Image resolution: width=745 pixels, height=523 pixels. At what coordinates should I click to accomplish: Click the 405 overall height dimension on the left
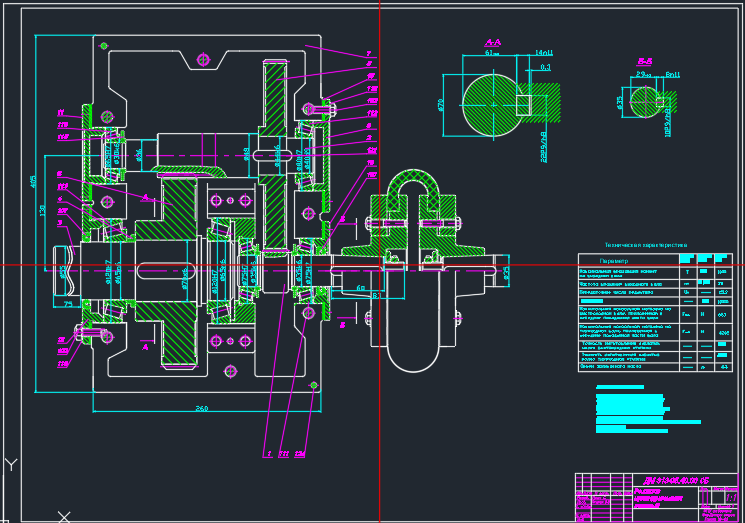(x=32, y=182)
